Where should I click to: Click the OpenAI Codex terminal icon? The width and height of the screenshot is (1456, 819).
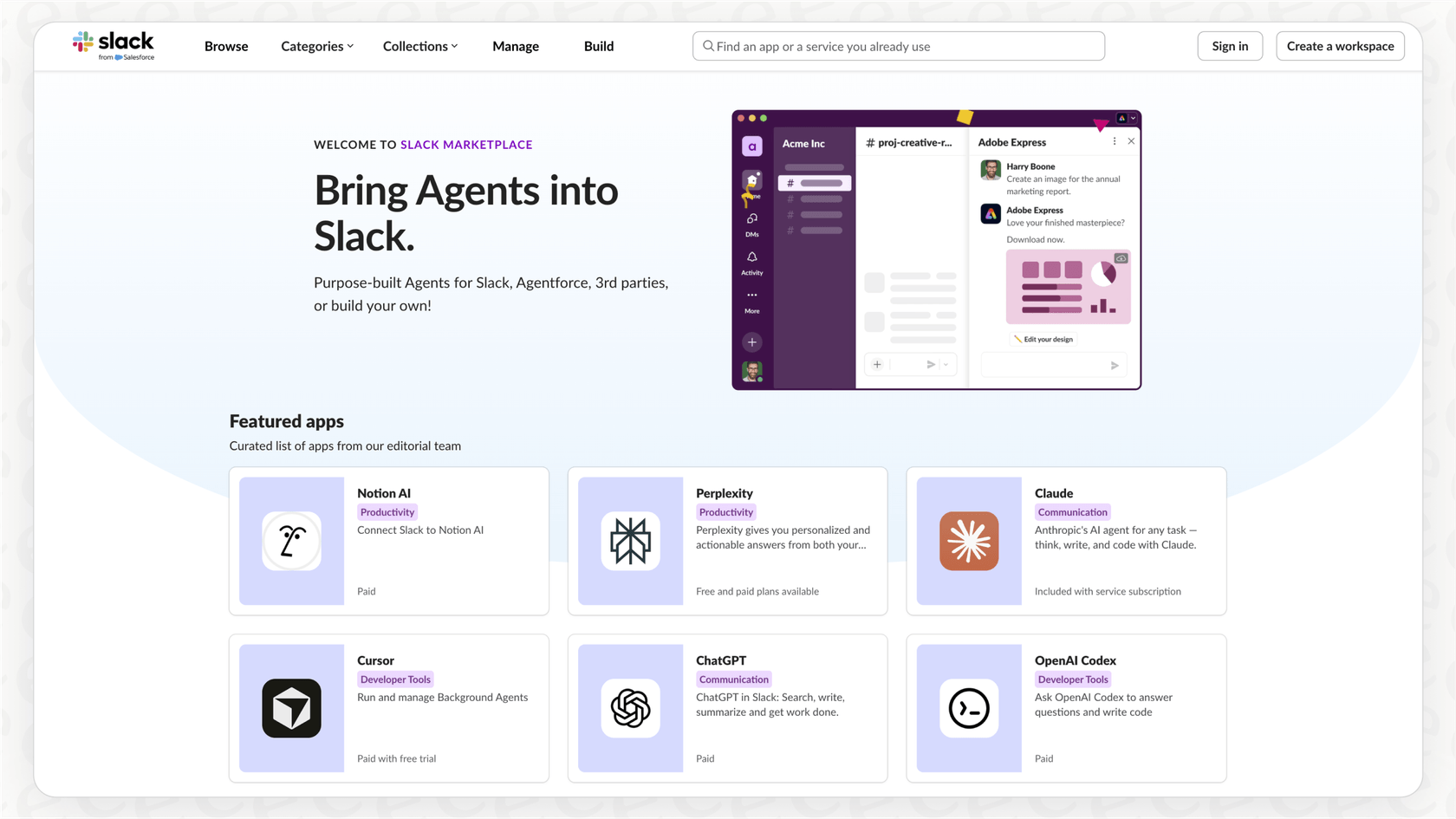969,708
